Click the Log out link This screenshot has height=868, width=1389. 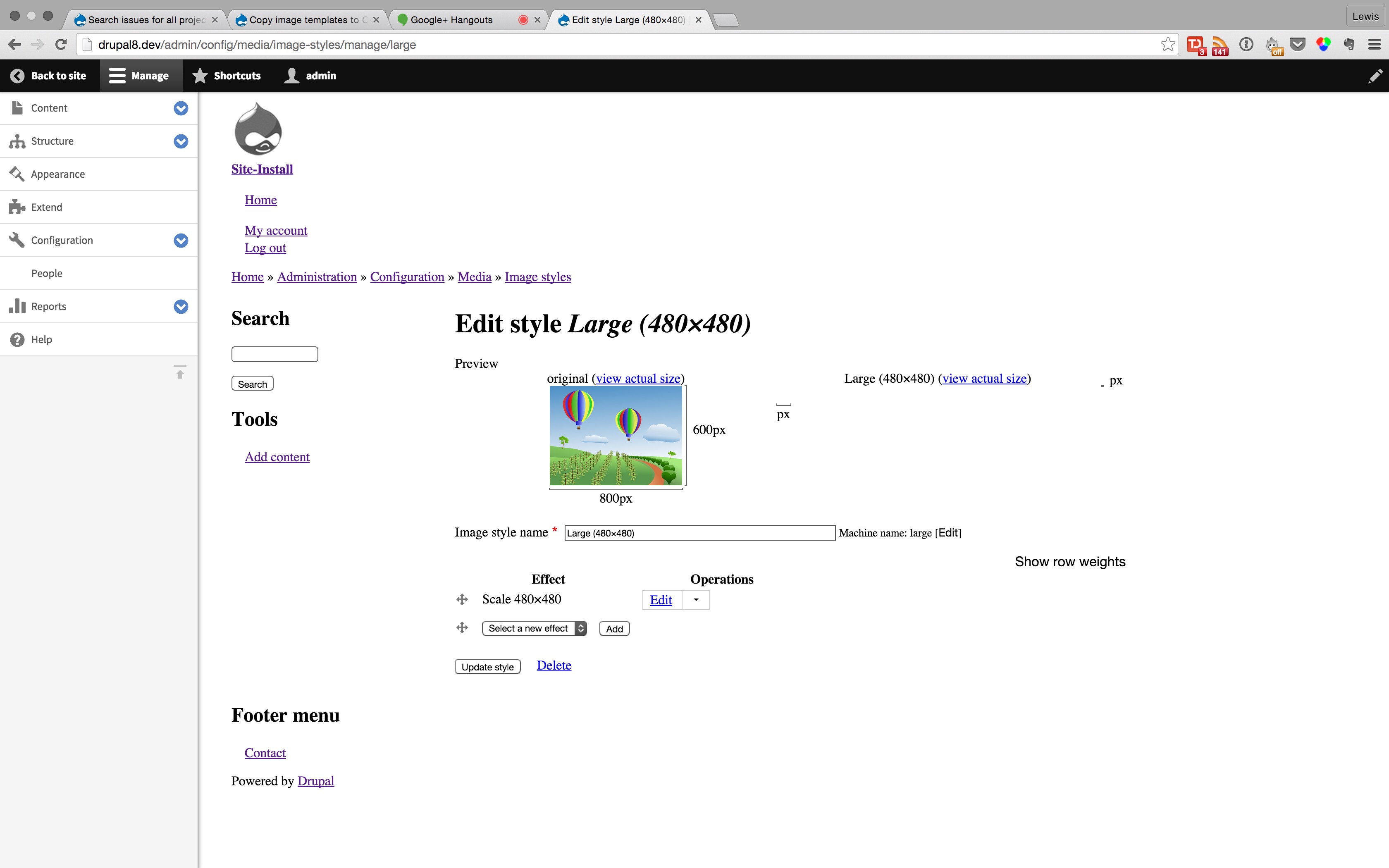[265, 248]
